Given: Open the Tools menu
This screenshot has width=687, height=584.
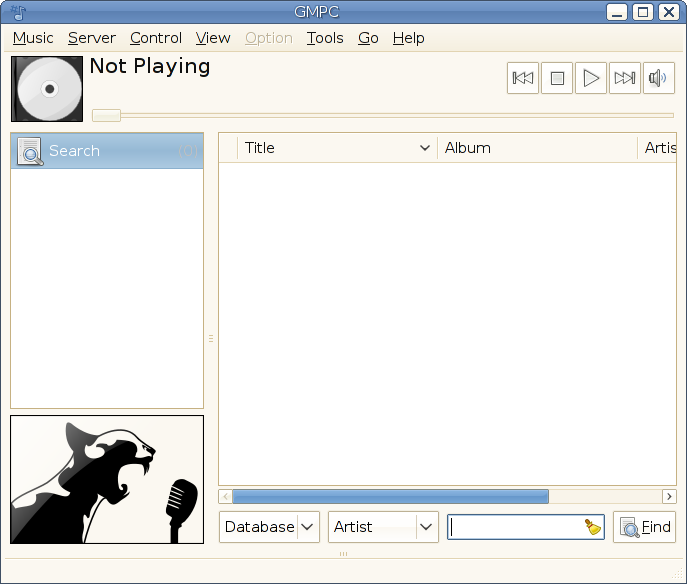Looking at the screenshot, I should [325, 38].
